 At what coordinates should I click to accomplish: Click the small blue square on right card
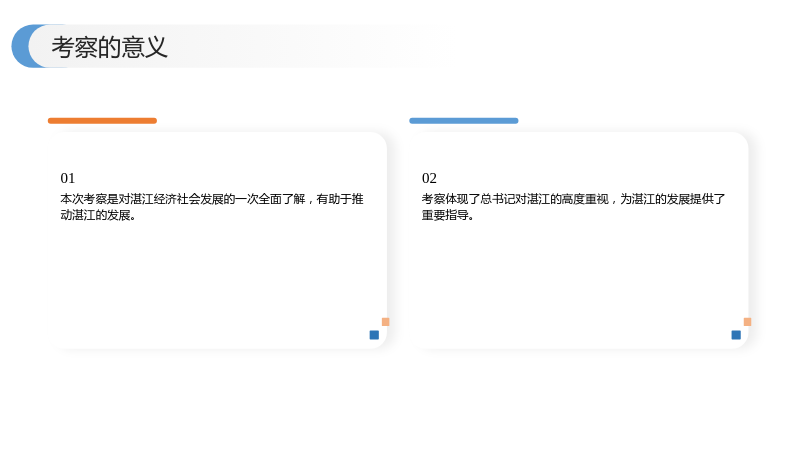[736, 335]
